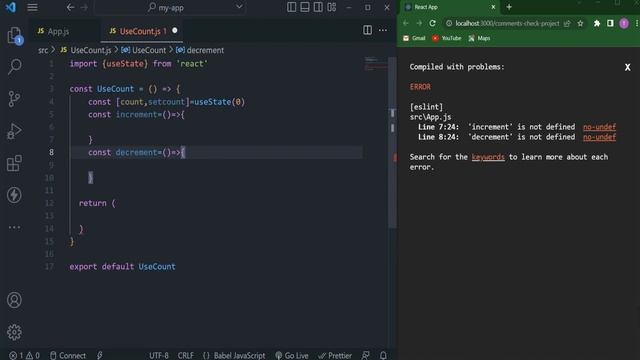640x360 pixels.
Task: Follow the keywords link in error overlay
Action: click(x=488, y=157)
